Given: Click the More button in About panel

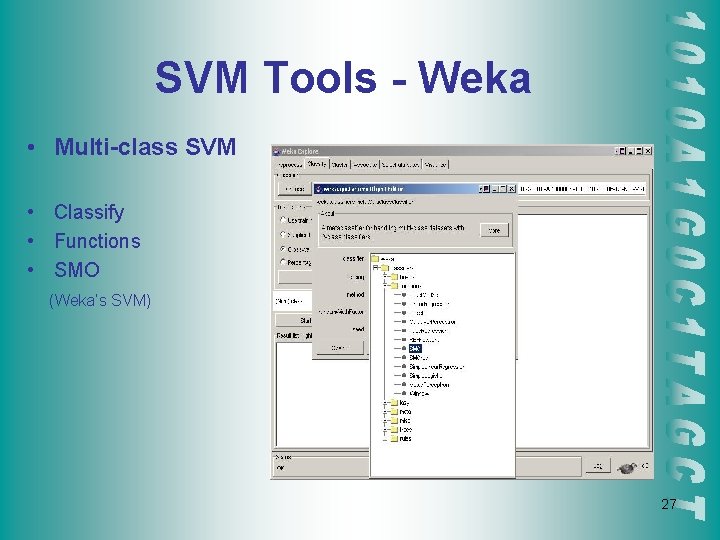Looking at the screenshot, I should pos(495,230).
